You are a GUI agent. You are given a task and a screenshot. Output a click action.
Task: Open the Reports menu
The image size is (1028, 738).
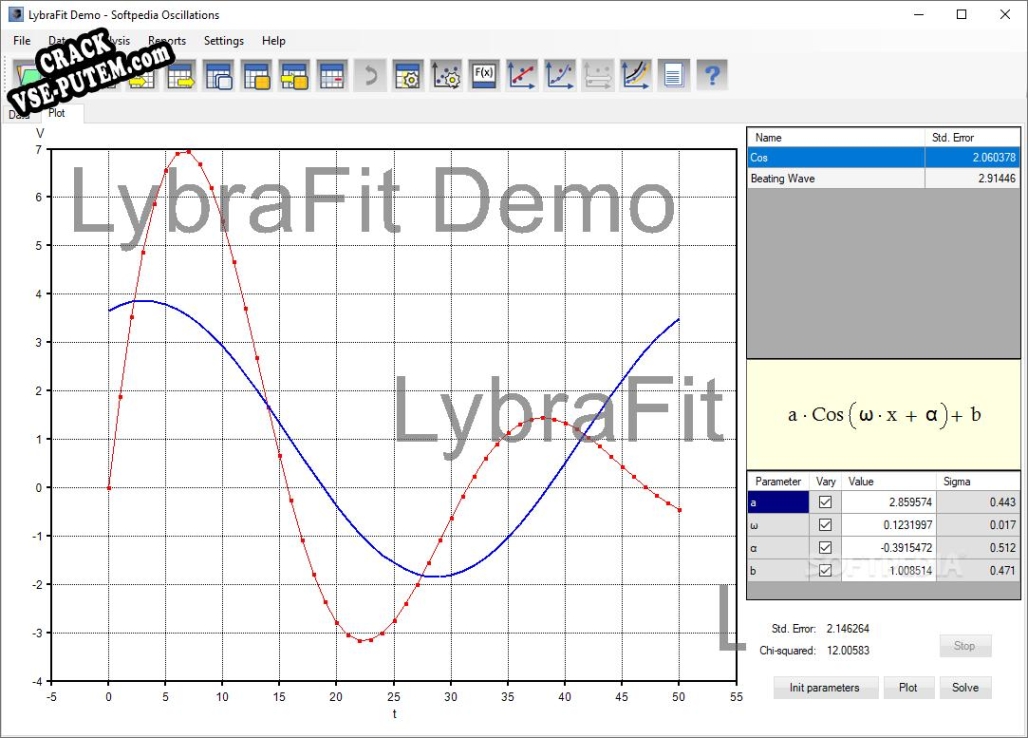tap(167, 41)
